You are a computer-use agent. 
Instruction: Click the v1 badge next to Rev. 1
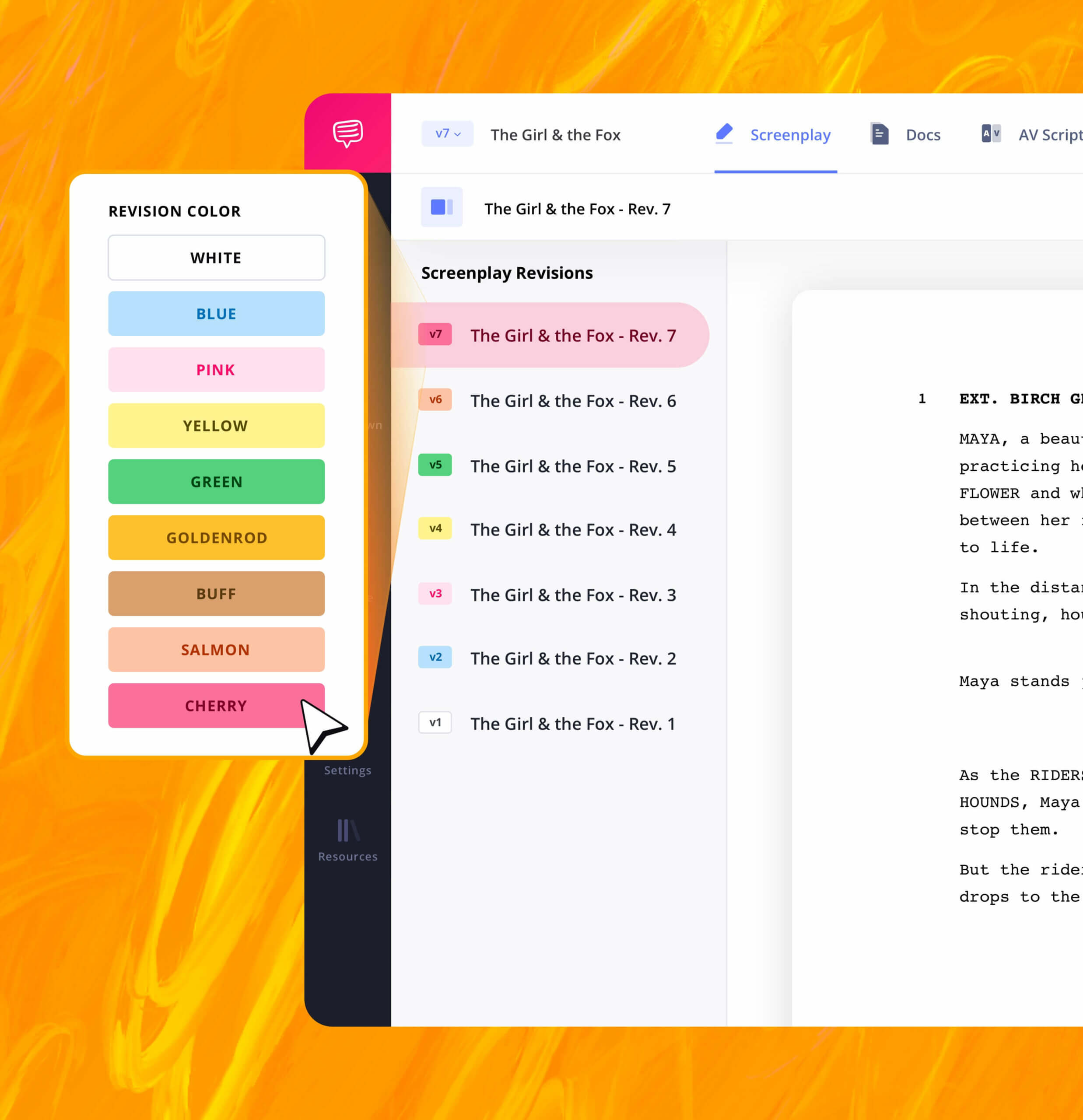(435, 723)
